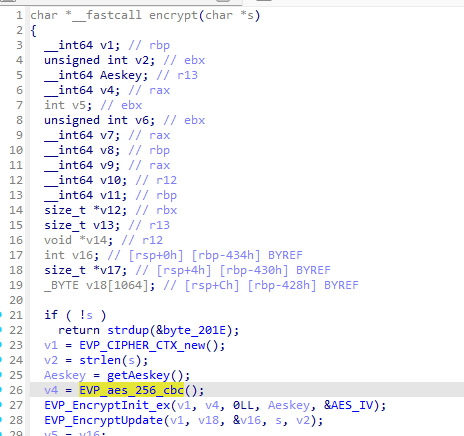Click the EVP_EncryptInit_ex function call
The image size is (464, 436).
(107, 405)
